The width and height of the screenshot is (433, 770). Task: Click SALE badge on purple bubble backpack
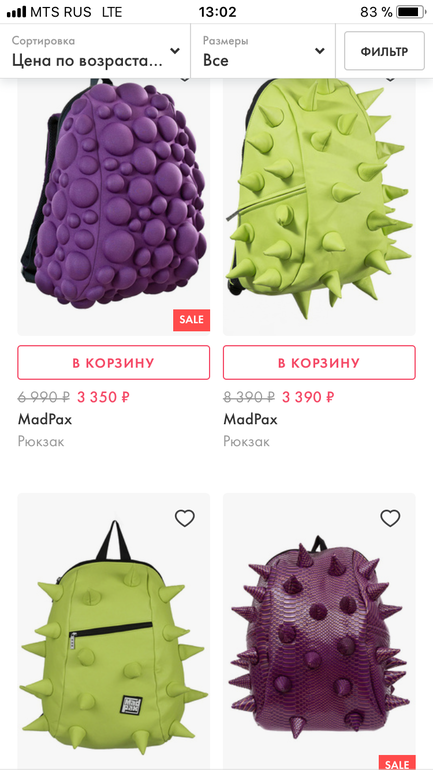tap(191, 320)
